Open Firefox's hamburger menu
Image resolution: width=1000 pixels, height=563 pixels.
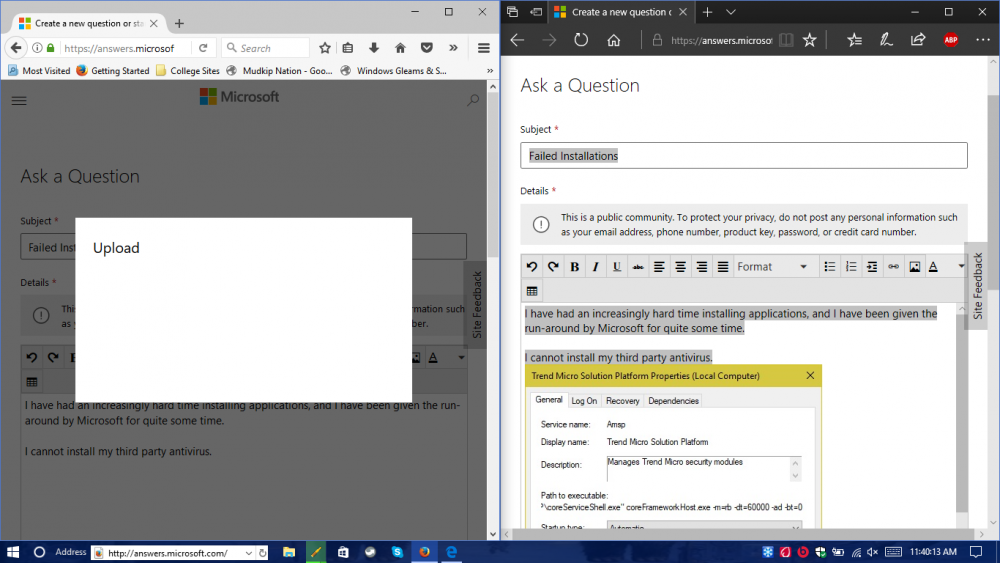pos(483,48)
